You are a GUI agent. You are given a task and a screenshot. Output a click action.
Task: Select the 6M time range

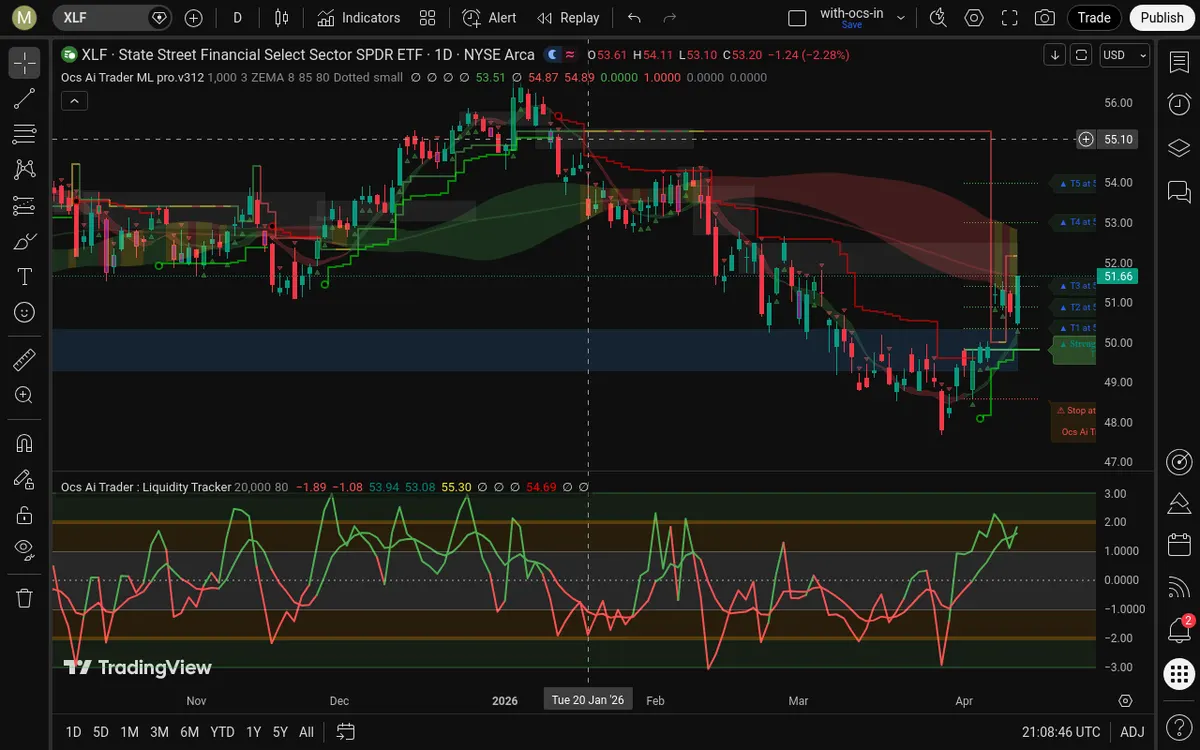190,732
